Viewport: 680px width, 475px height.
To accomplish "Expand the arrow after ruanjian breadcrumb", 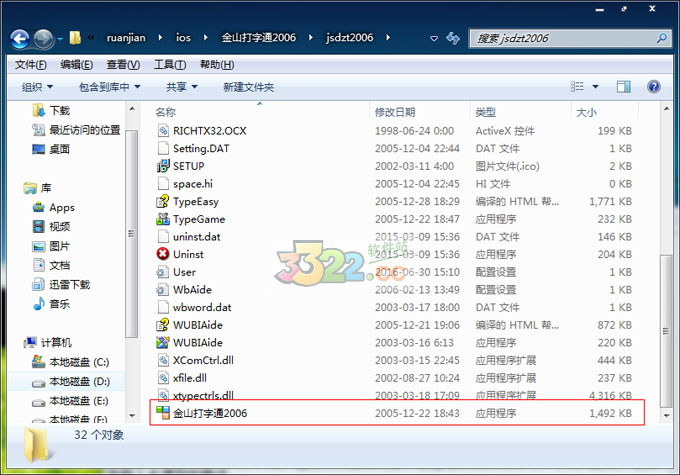I will (x=160, y=38).
